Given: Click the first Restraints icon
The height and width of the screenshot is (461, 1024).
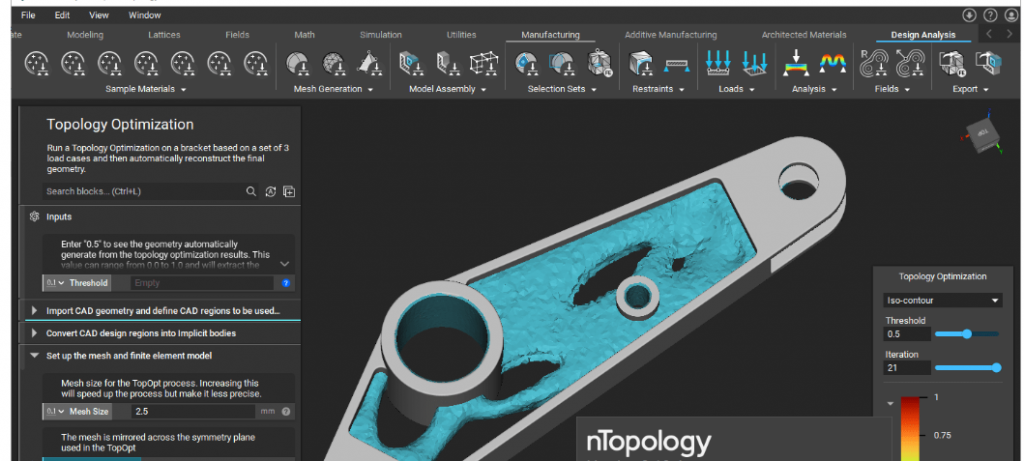Looking at the screenshot, I should tap(640, 64).
